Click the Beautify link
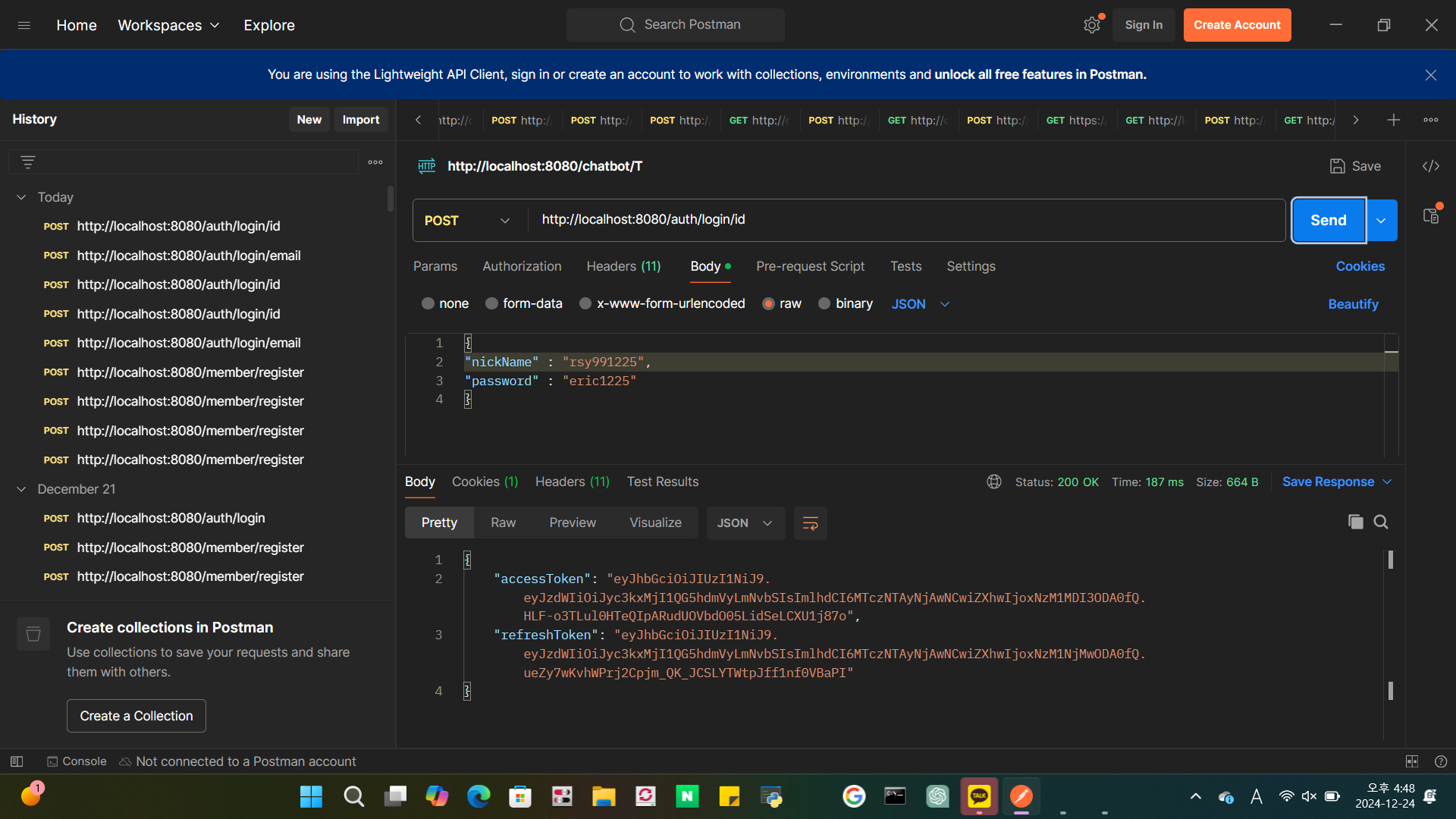Image resolution: width=1456 pixels, height=819 pixels. pos(1353,304)
